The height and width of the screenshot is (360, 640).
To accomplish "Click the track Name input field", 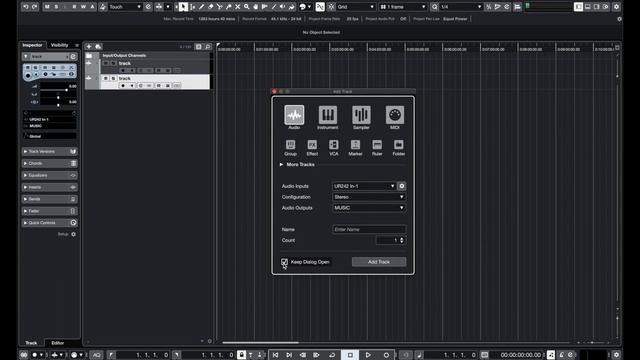I will click(369, 229).
